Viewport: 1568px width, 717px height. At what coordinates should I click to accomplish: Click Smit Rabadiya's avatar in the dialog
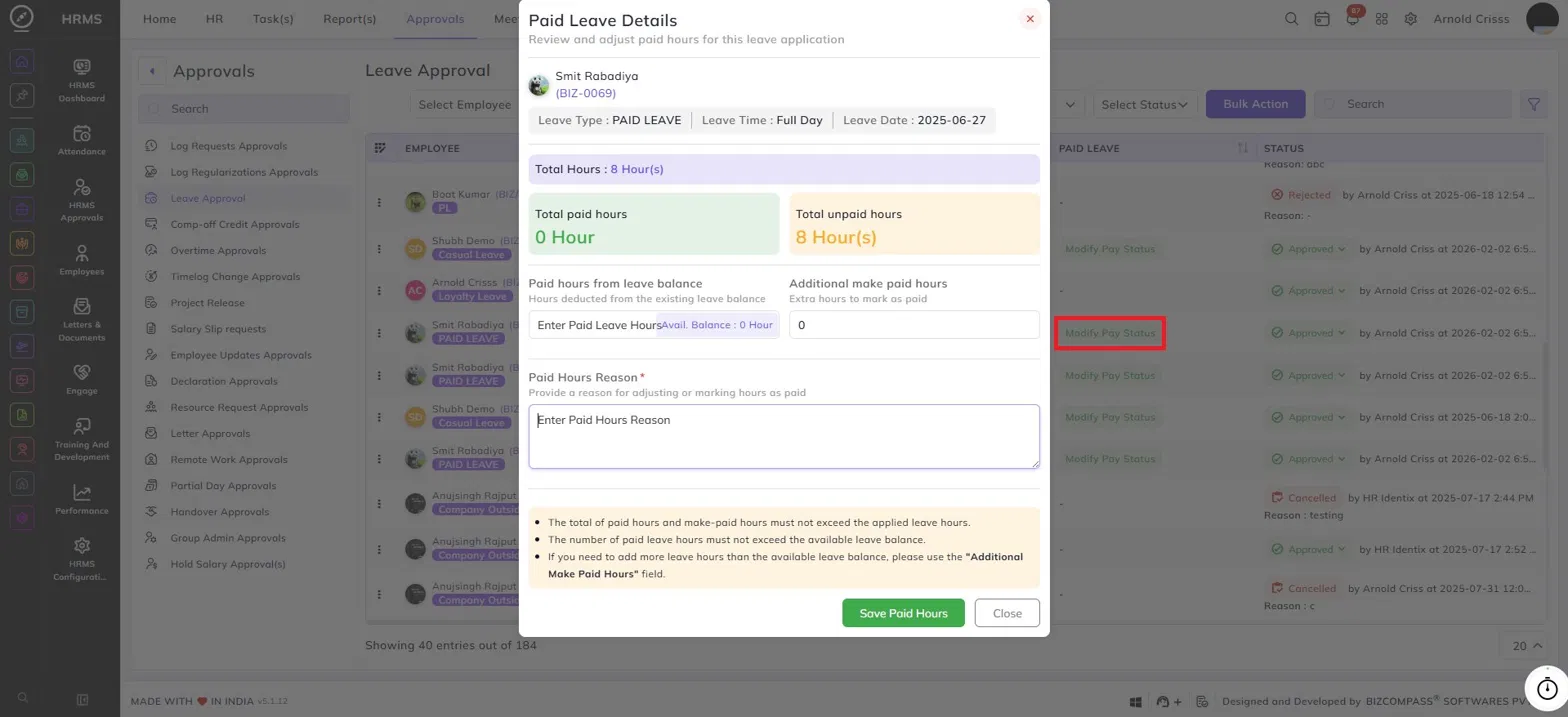click(x=539, y=85)
